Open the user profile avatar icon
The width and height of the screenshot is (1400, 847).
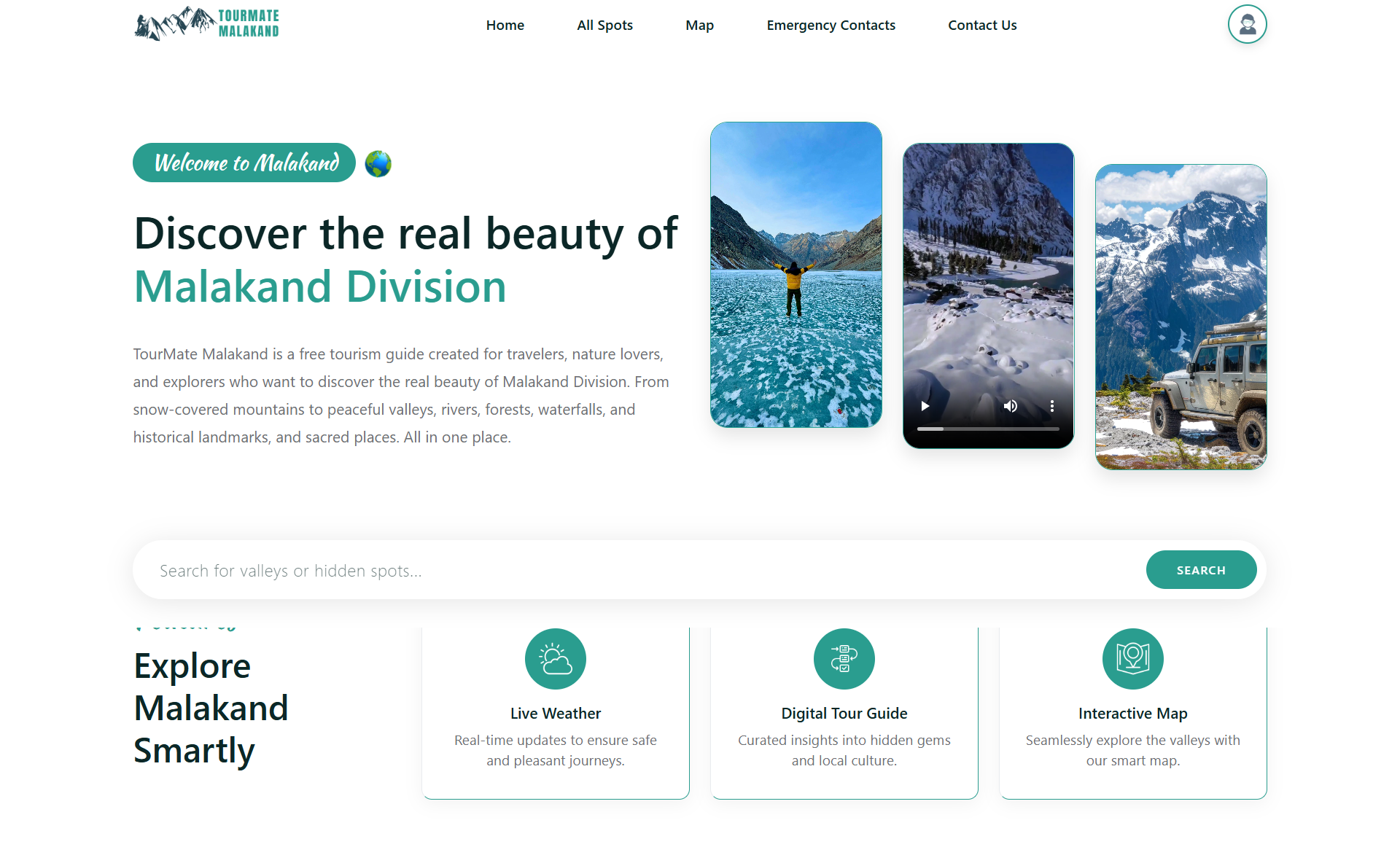click(1247, 25)
